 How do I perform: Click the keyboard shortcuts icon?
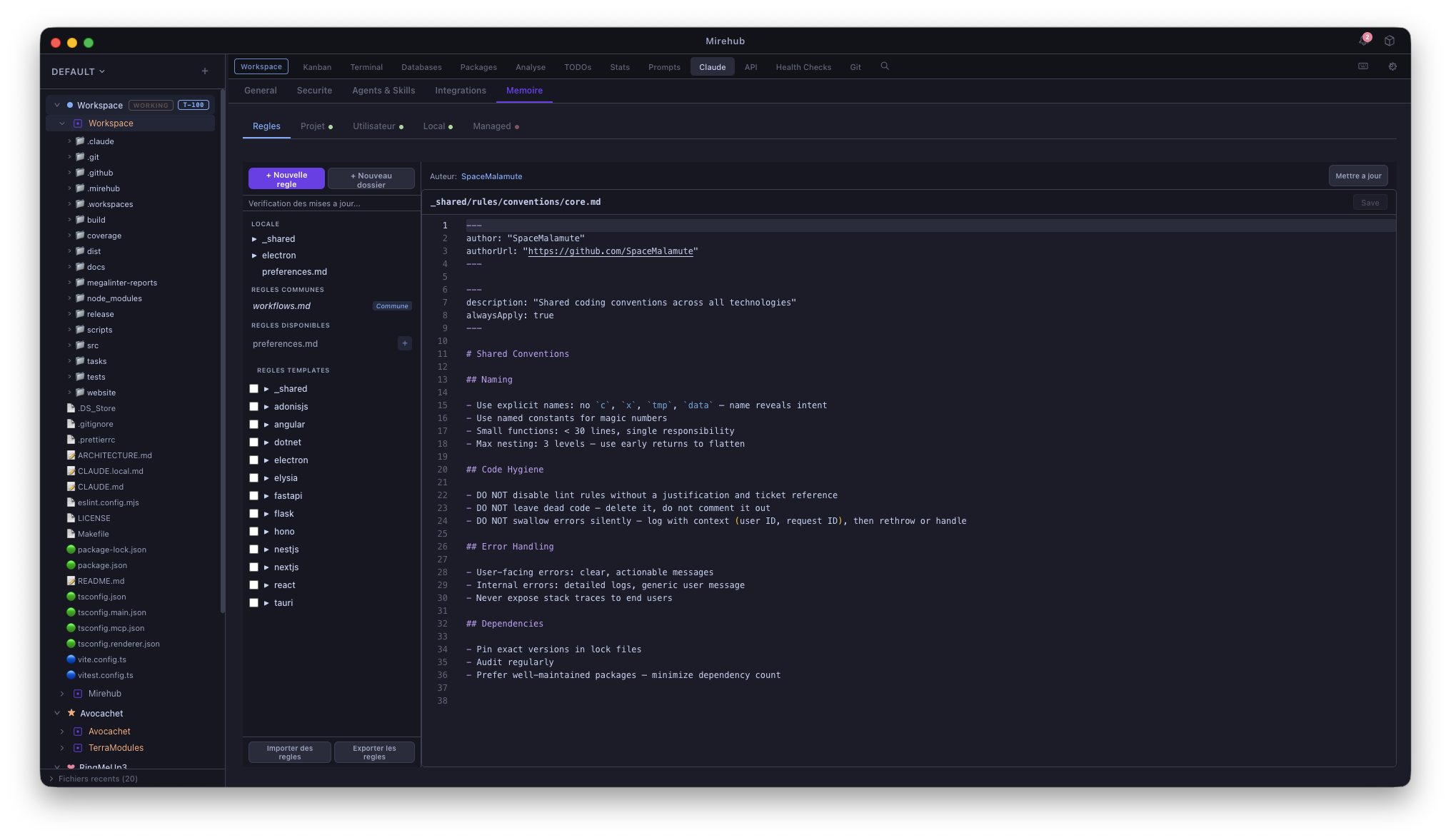tap(1363, 66)
